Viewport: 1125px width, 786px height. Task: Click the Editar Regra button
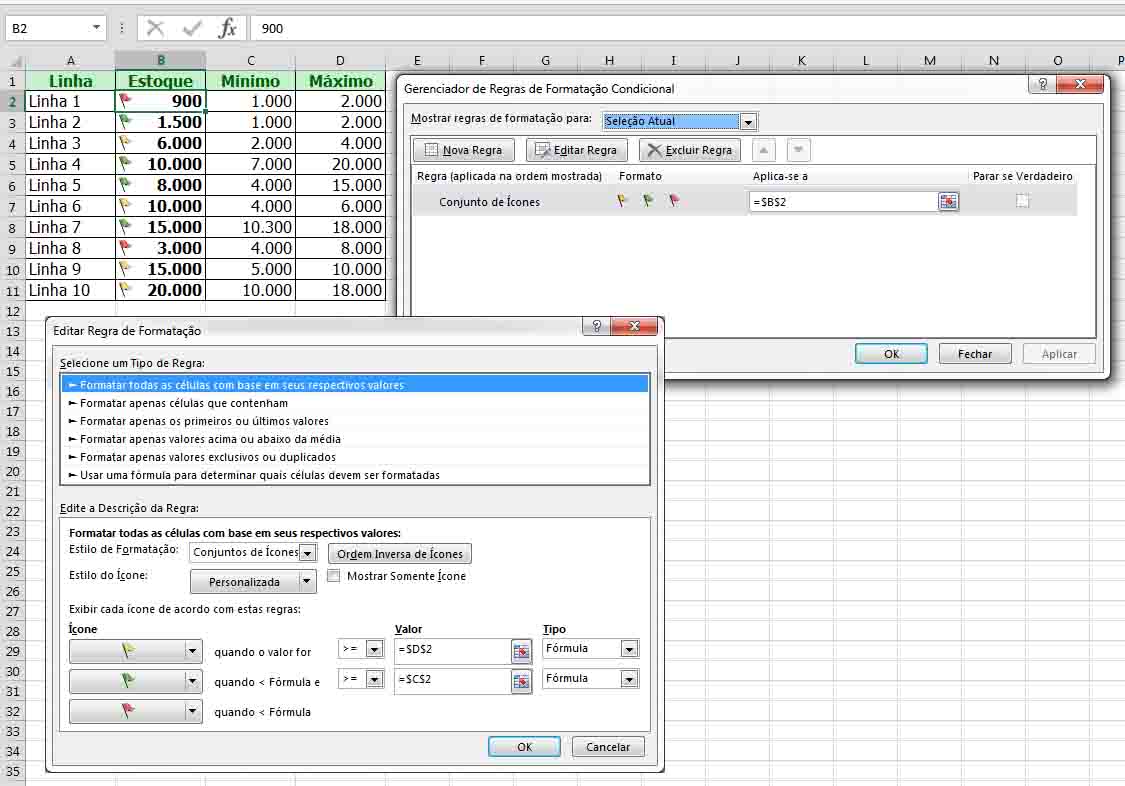pyautogui.click(x=576, y=150)
